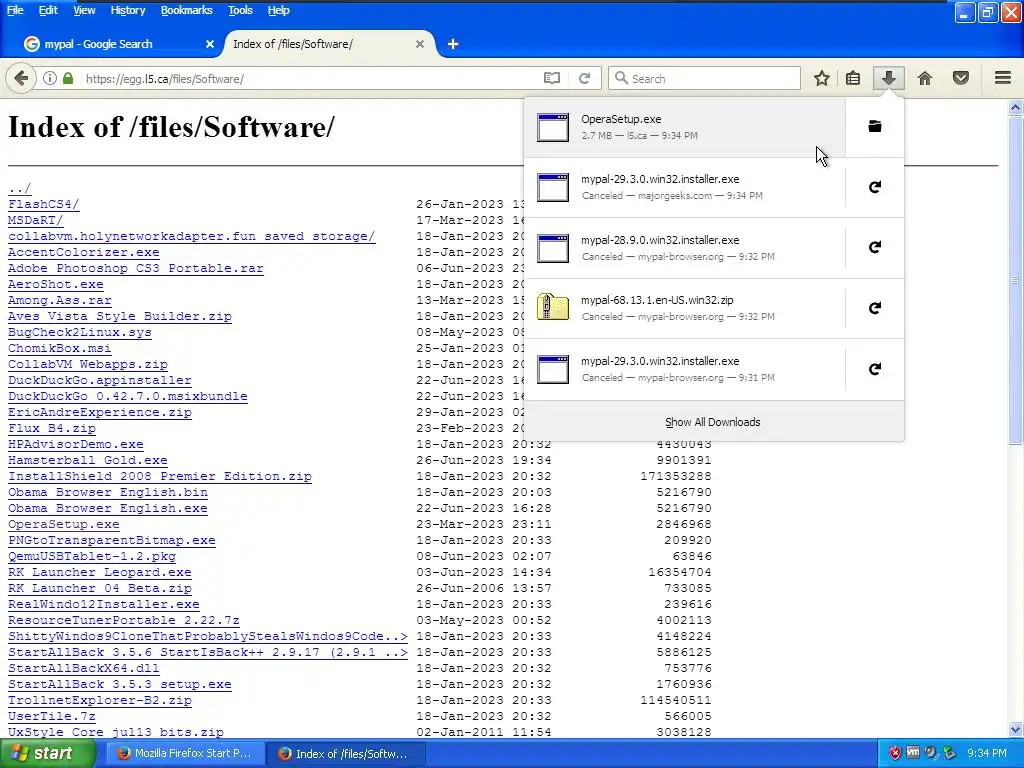Bookmark this page with star icon
The height and width of the screenshot is (768, 1024).
[822, 78]
